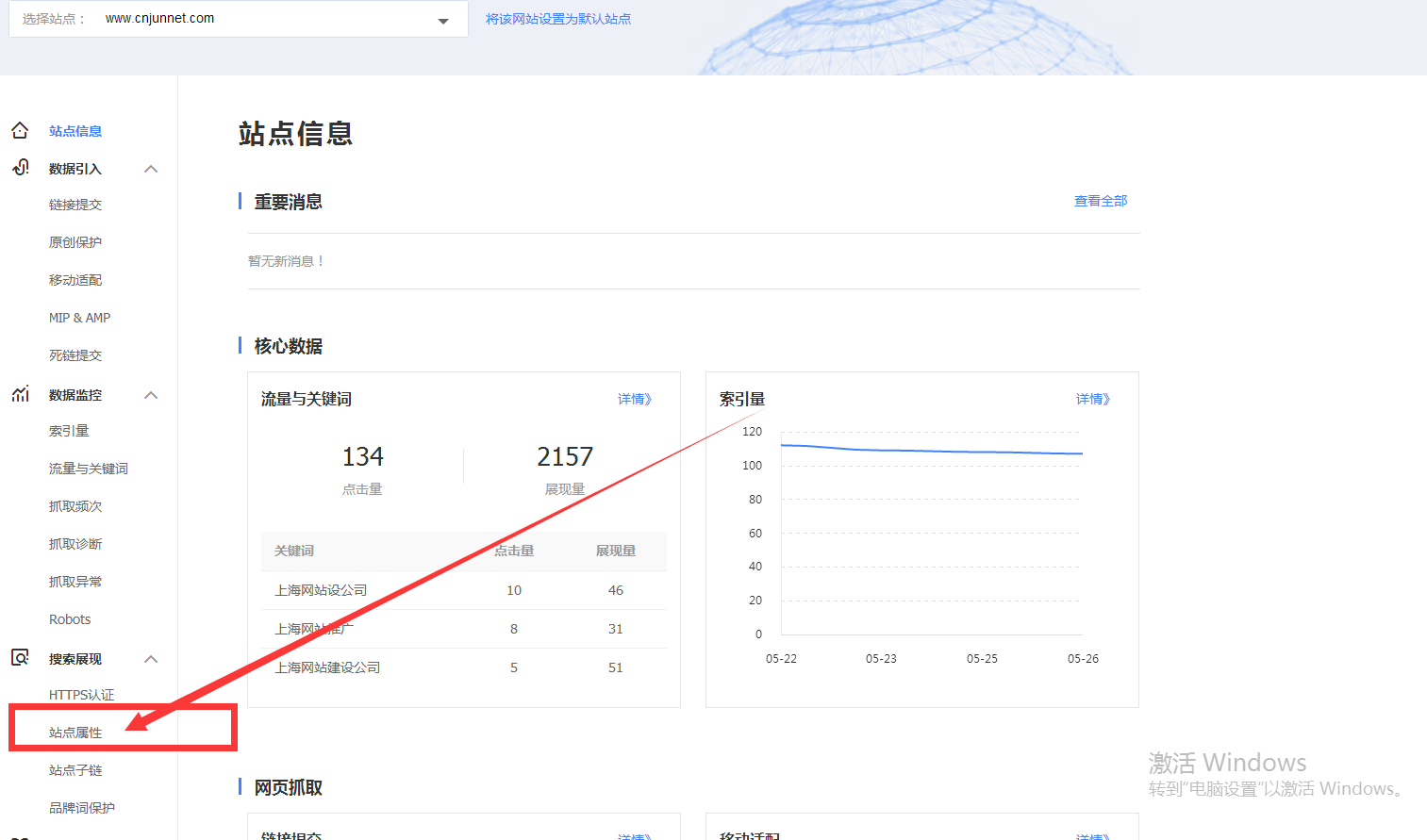
Task: Click the 数据引入 data import icon
Action: 20,168
